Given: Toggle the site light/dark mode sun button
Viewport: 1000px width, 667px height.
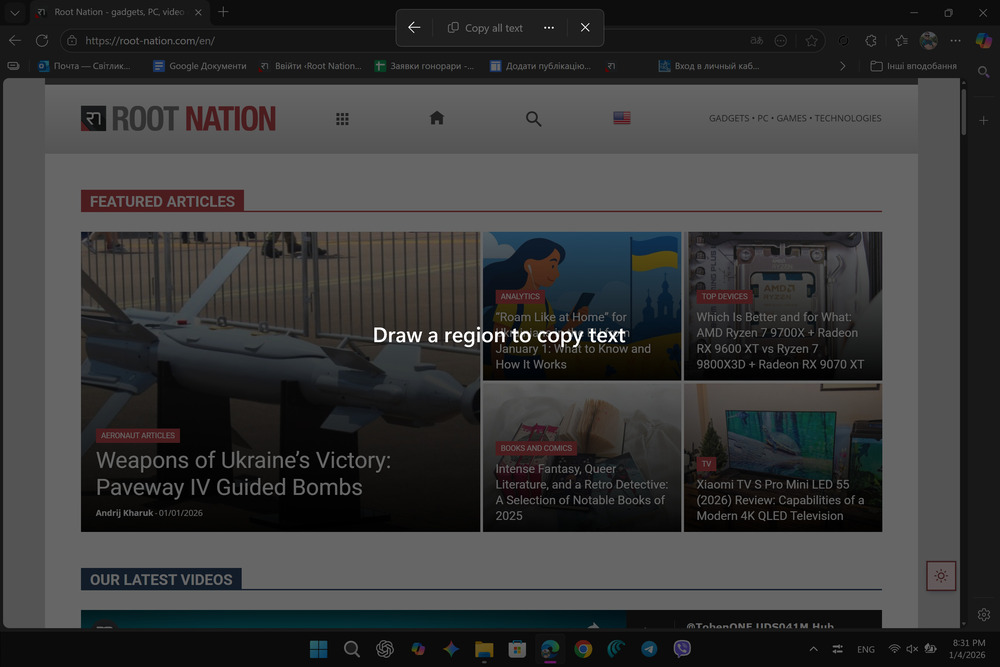Looking at the screenshot, I should tap(941, 576).
